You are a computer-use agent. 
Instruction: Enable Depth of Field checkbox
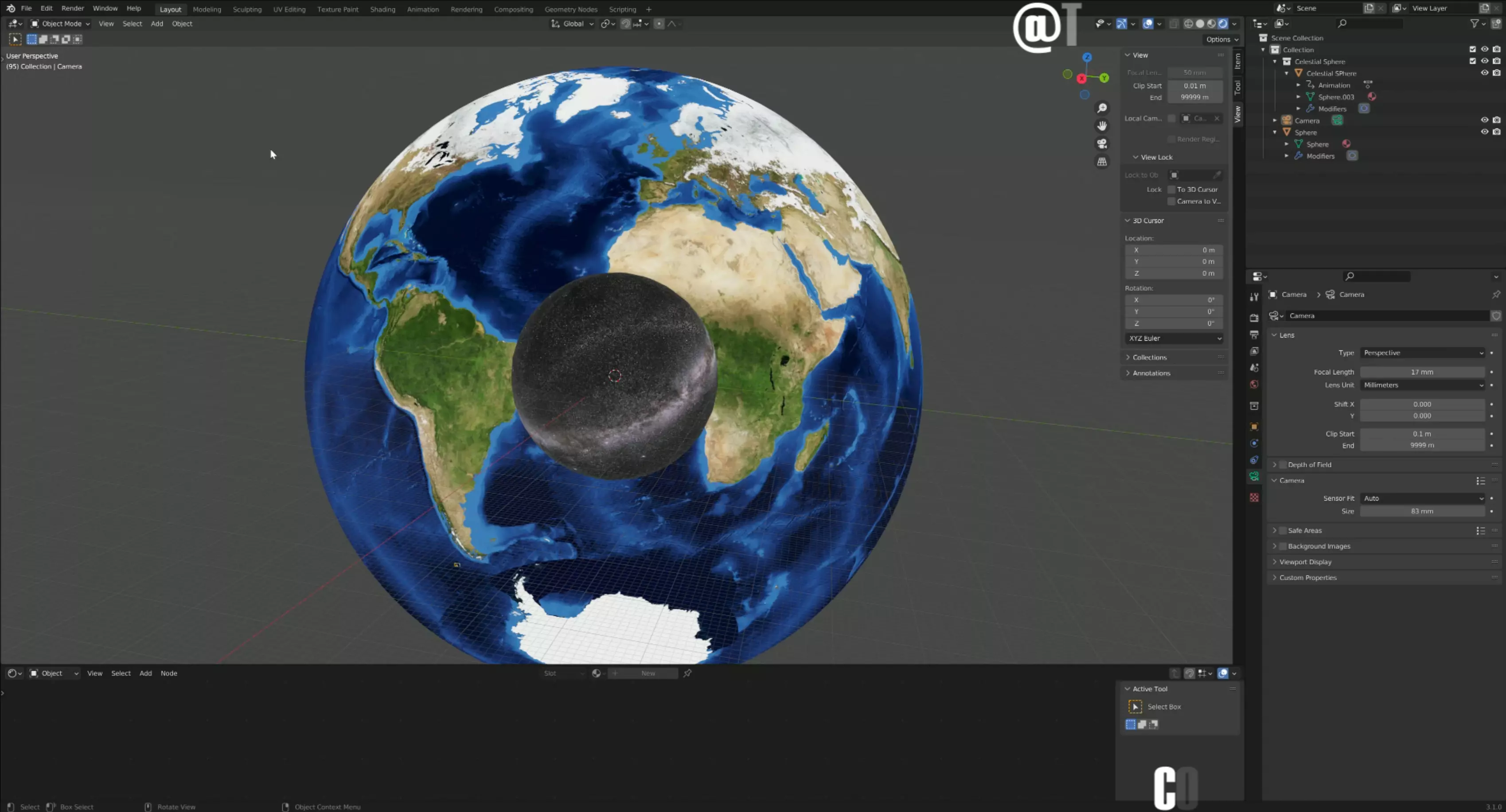pos(1283,464)
